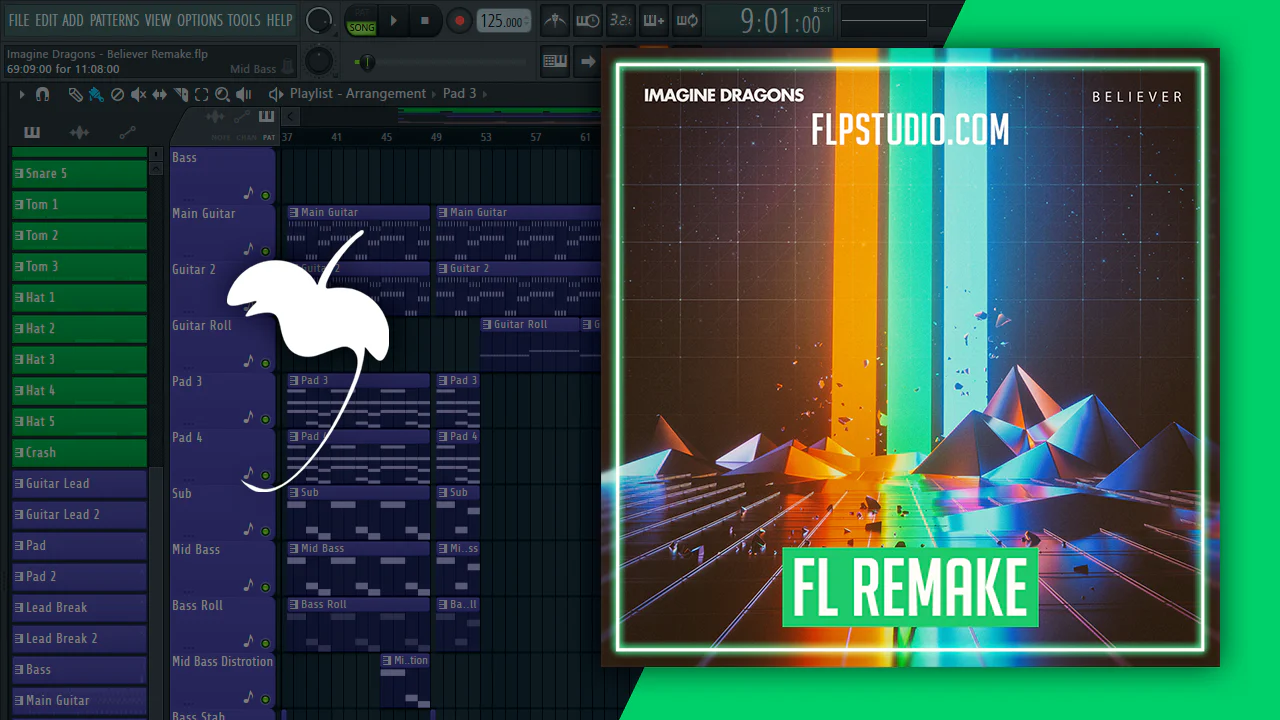This screenshot has height=720, width=1280.
Task: Switch to SONG playback mode
Action: pyautogui.click(x=361, y=27)
